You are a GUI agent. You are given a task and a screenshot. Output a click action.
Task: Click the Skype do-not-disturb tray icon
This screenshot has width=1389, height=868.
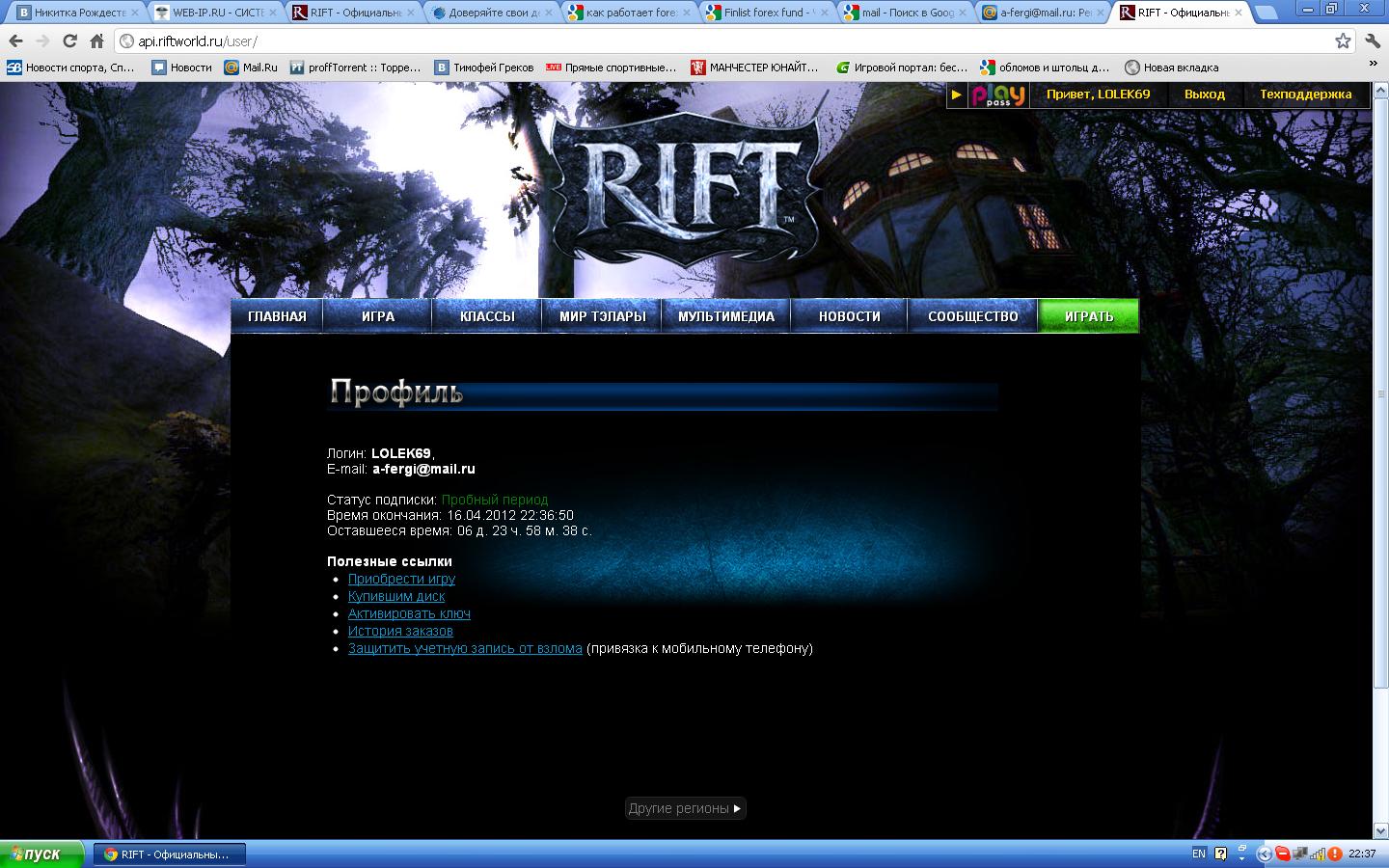click(1283, 854)
